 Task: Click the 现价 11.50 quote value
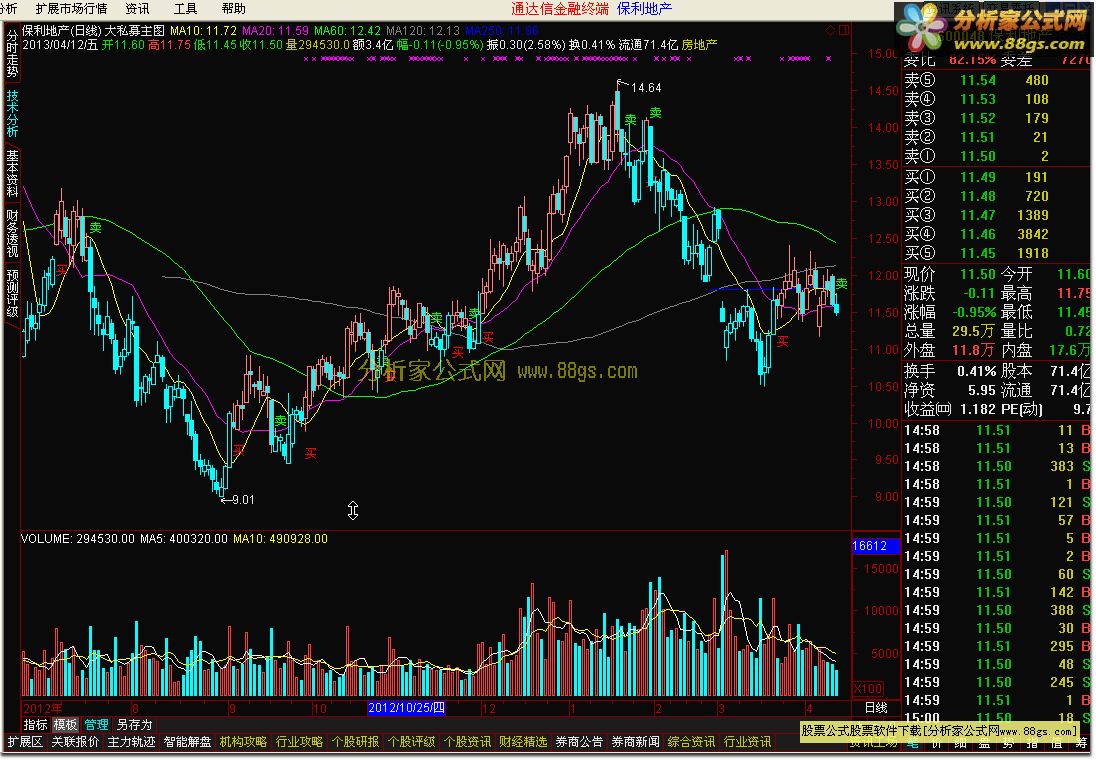[977, 274]
